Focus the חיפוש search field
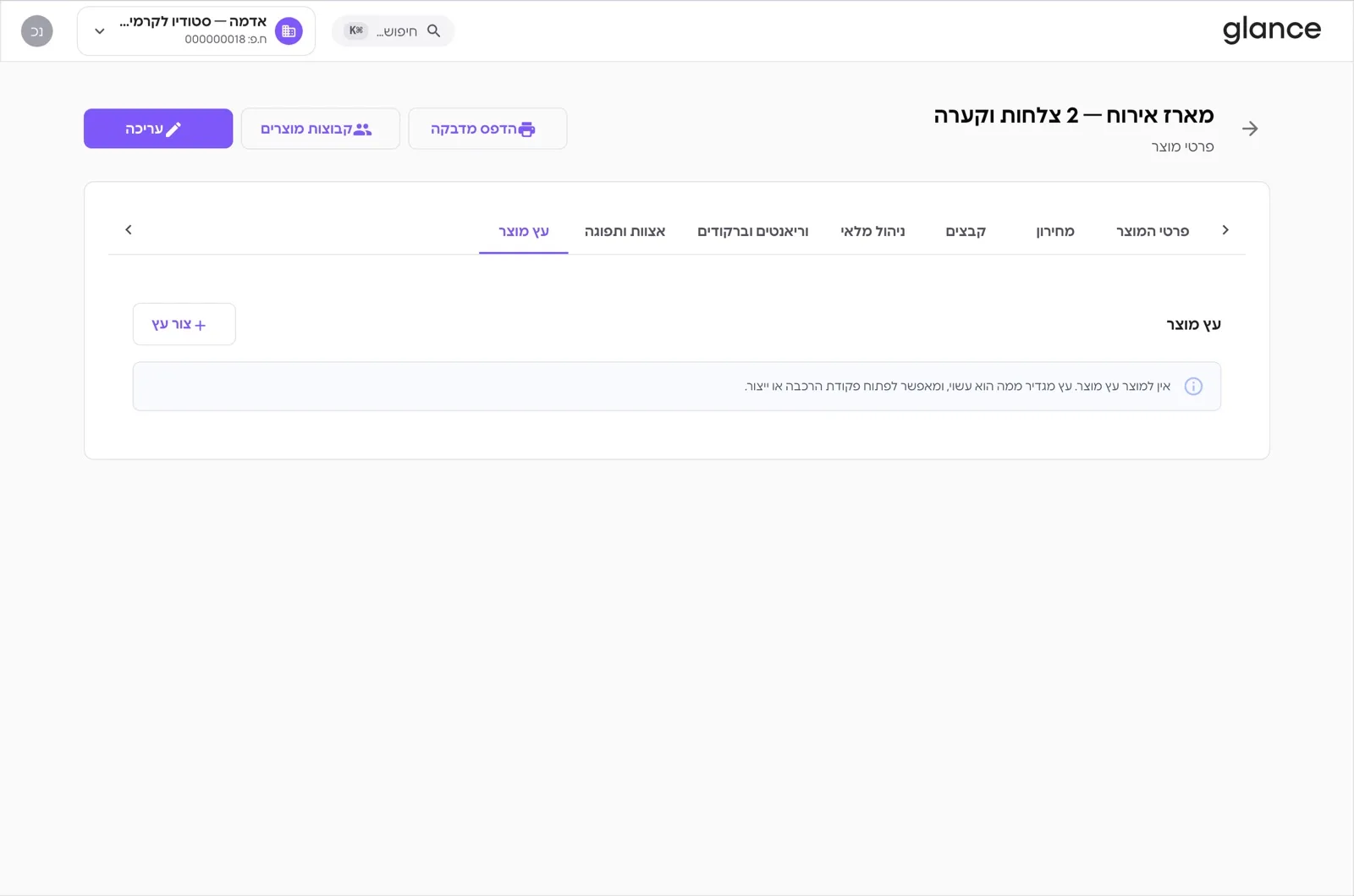The width and height of the screenshot is (1354, 896). coord(393,31)
